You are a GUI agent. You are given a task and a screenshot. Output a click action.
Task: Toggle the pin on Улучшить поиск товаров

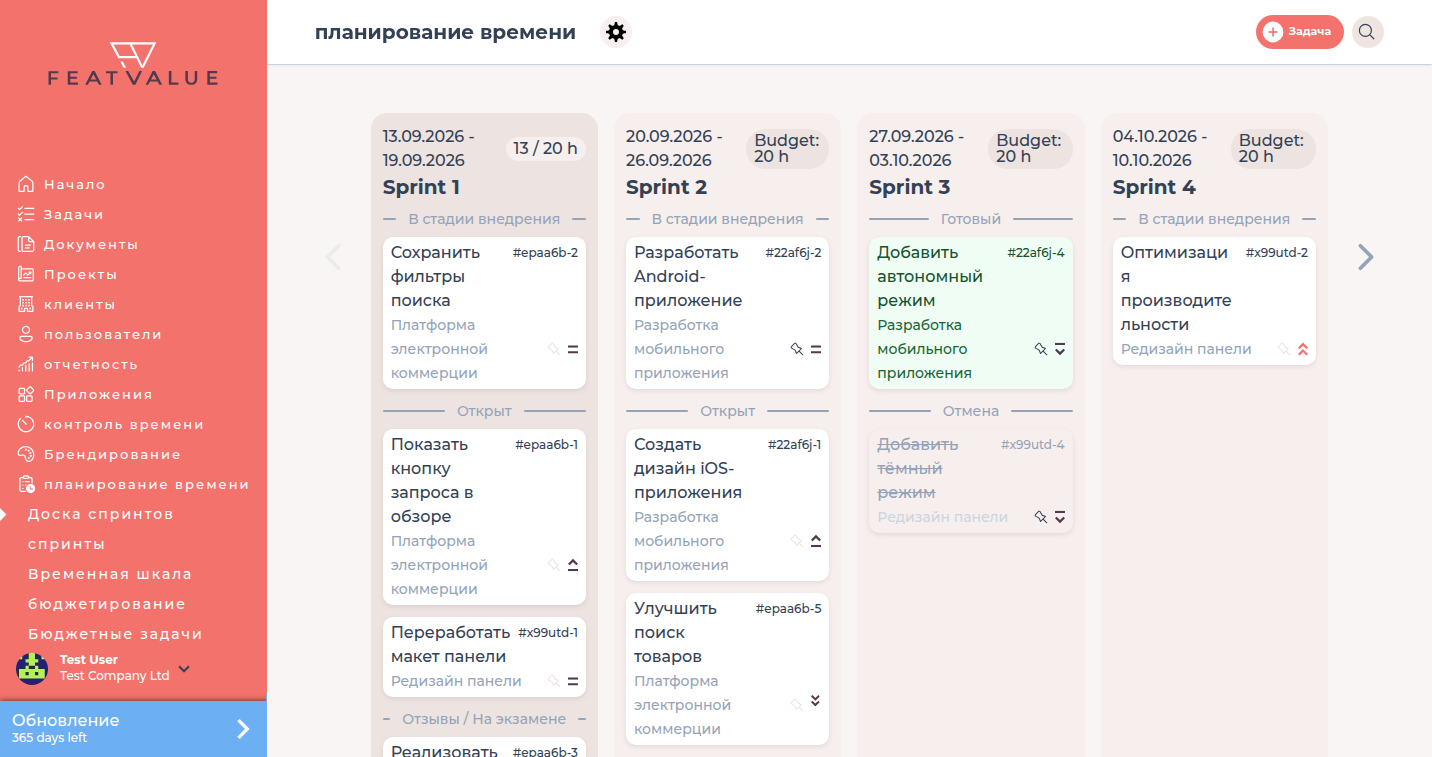(x=797, y=705)
